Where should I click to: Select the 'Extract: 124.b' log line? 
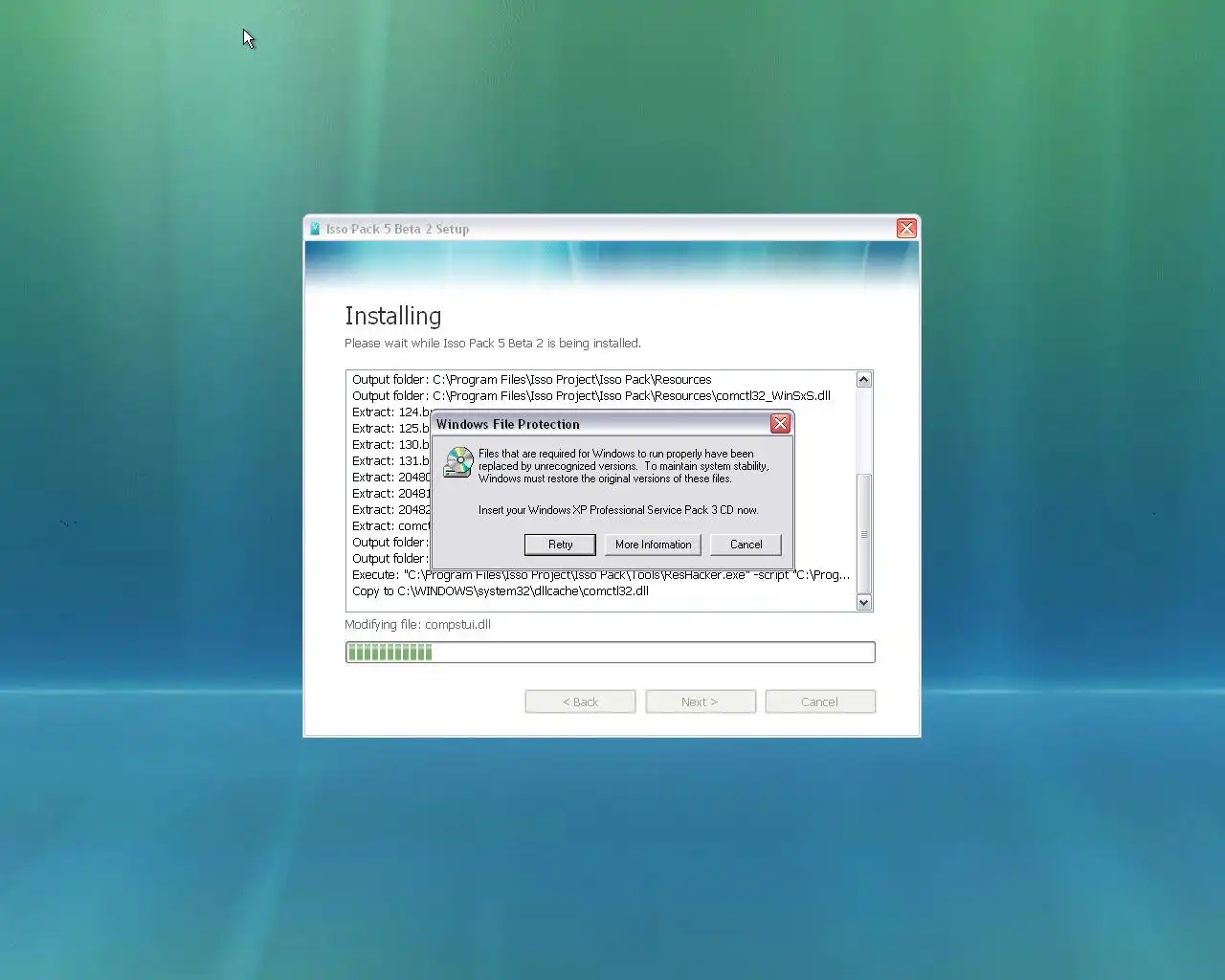[391, 412]
